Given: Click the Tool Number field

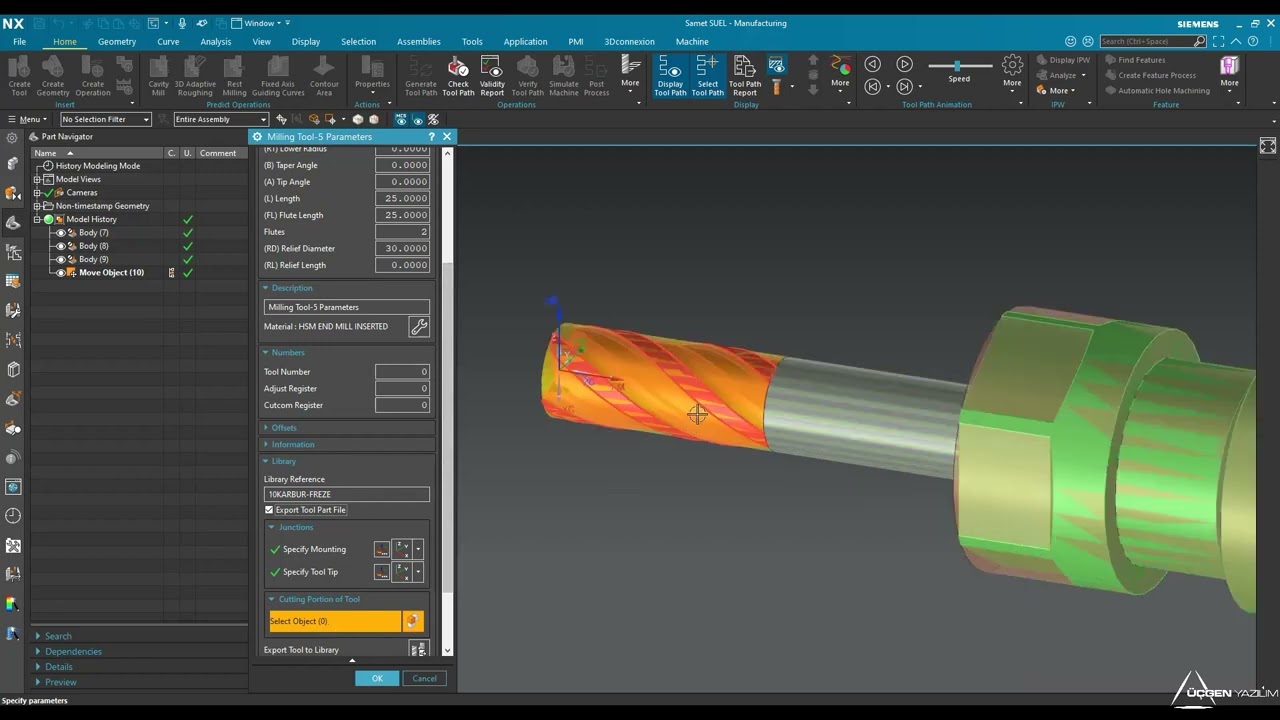Looking at the screenshot, I should click(402, 372).
